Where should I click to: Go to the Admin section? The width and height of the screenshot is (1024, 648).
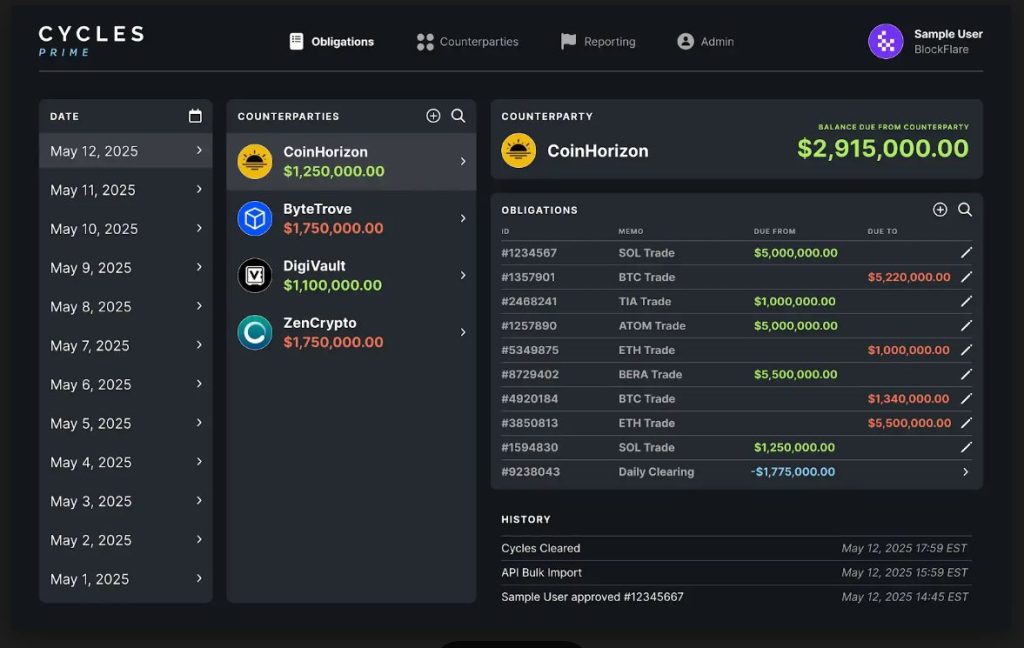pyautogui.click(x=706, y=42)
